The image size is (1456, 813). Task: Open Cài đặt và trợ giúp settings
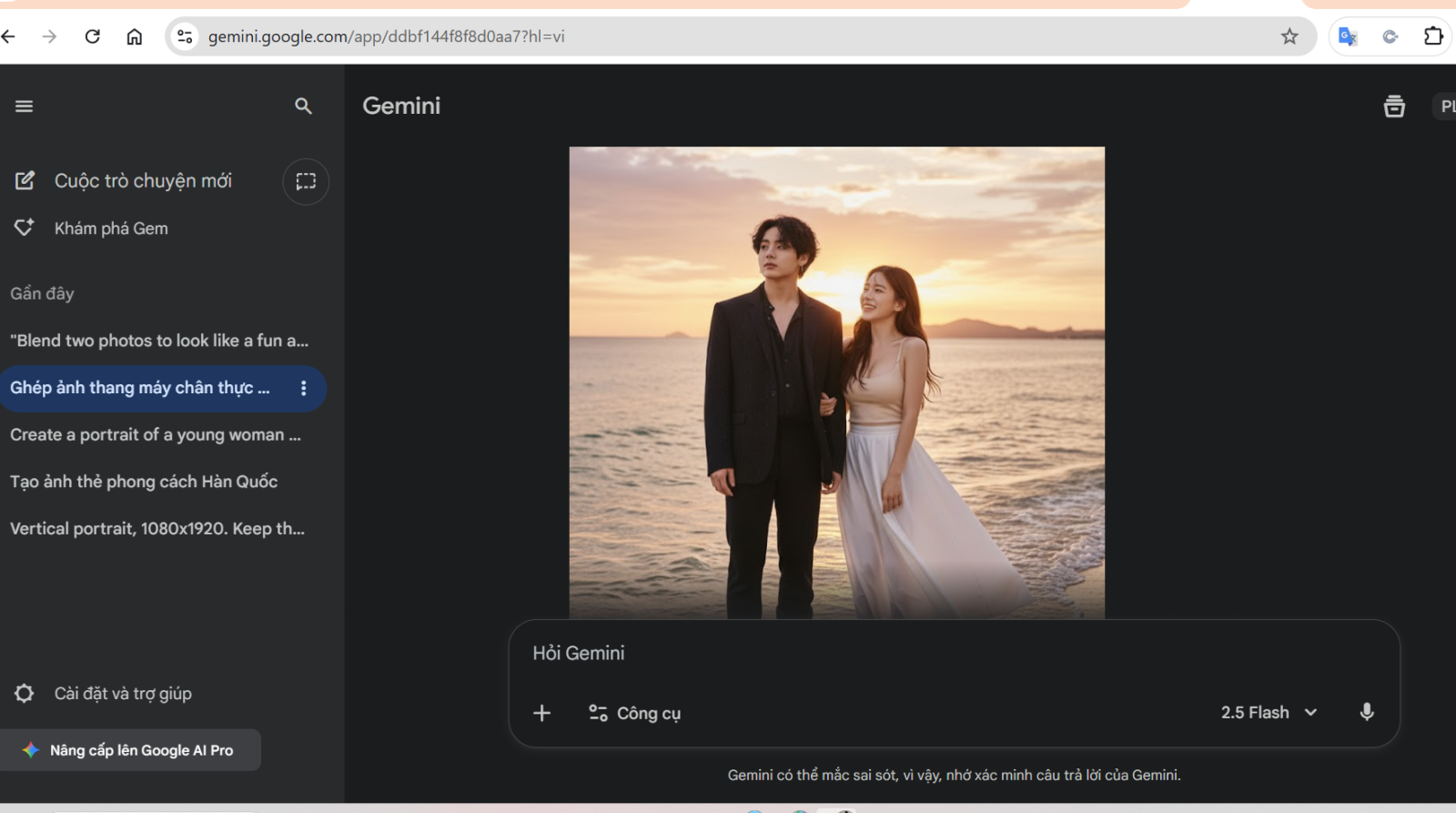click(x=122, y=694)
